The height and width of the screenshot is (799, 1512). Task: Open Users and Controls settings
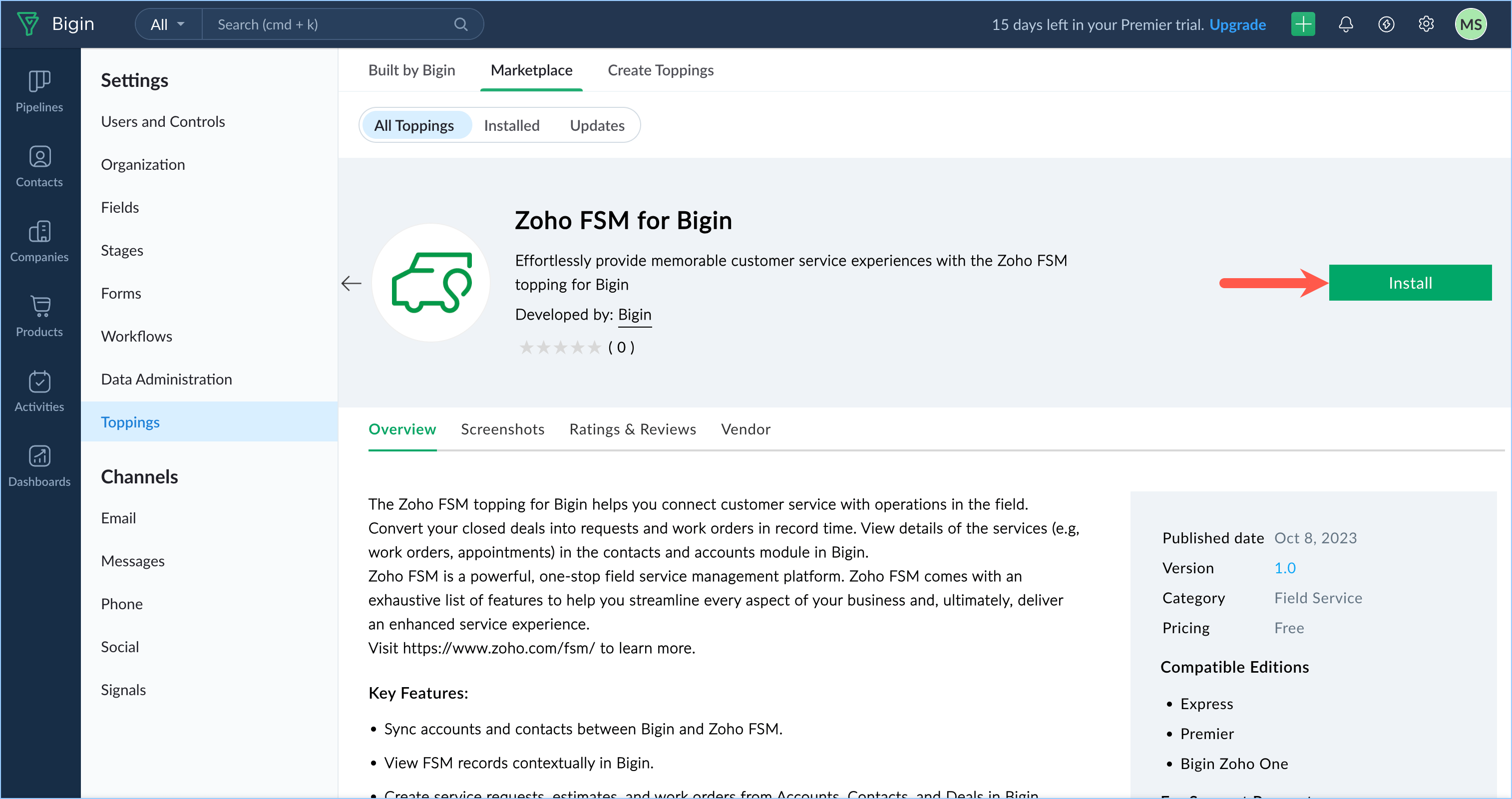pos(163,121)
